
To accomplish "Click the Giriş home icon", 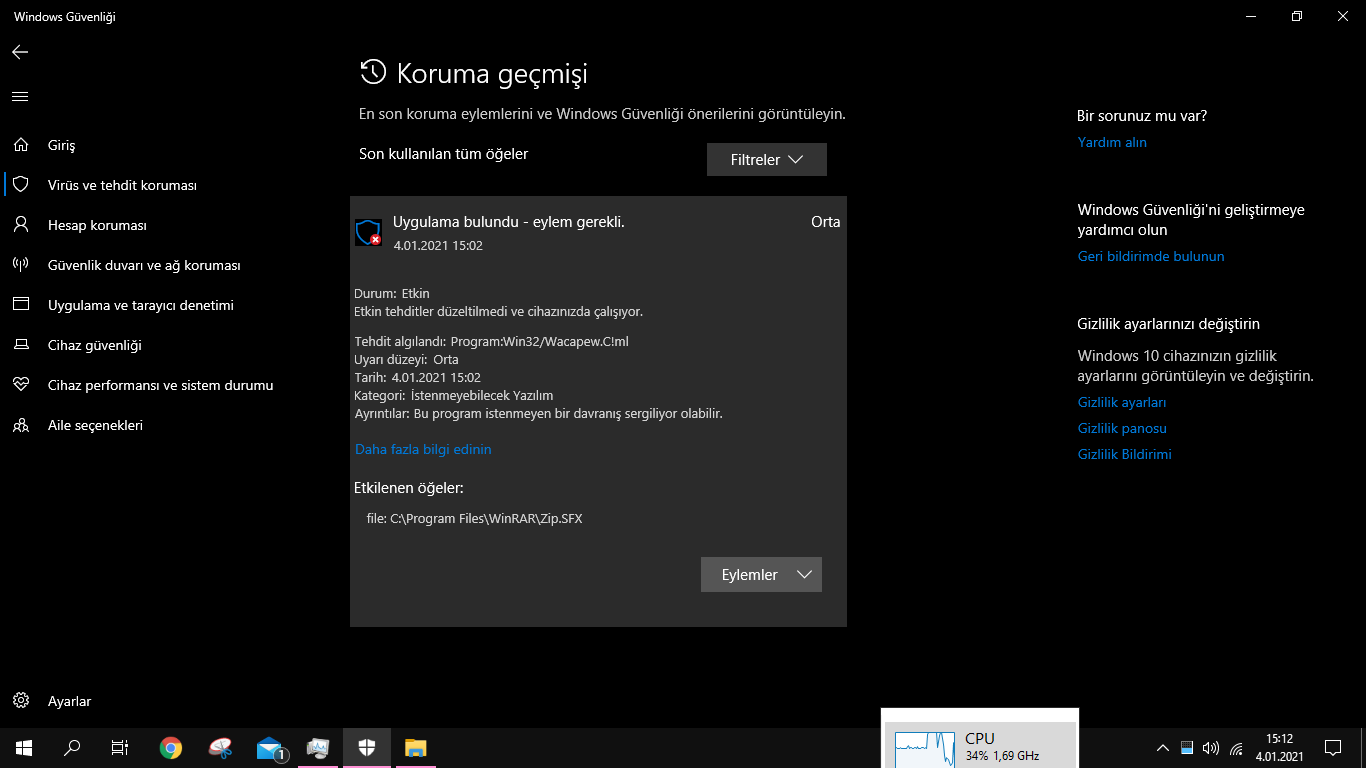I will 21,145.
